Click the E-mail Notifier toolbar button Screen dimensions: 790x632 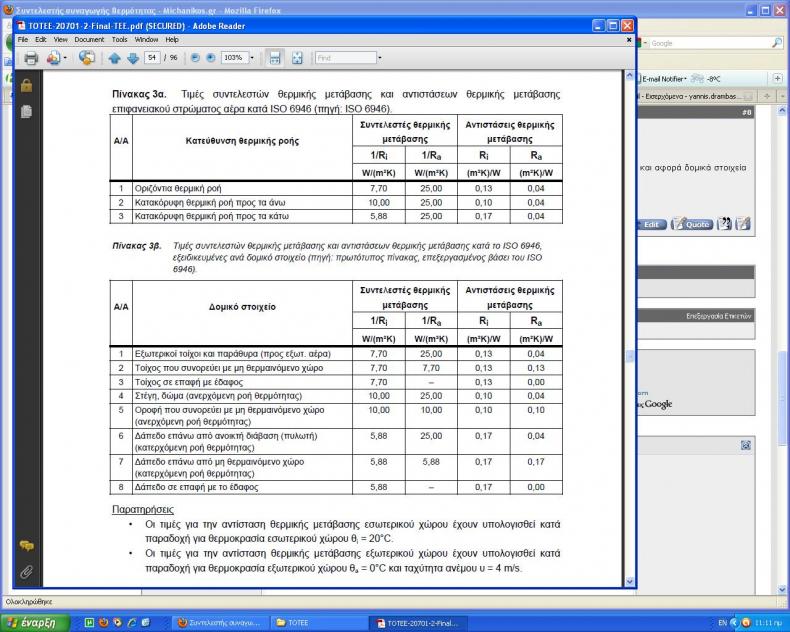tap(663, 79)
